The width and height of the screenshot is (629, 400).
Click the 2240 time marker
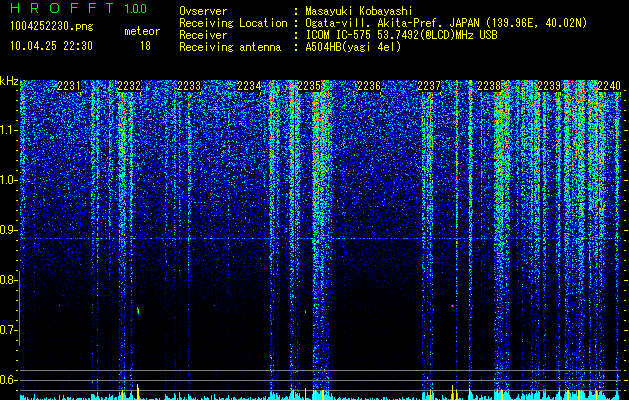tap(609, 85)
